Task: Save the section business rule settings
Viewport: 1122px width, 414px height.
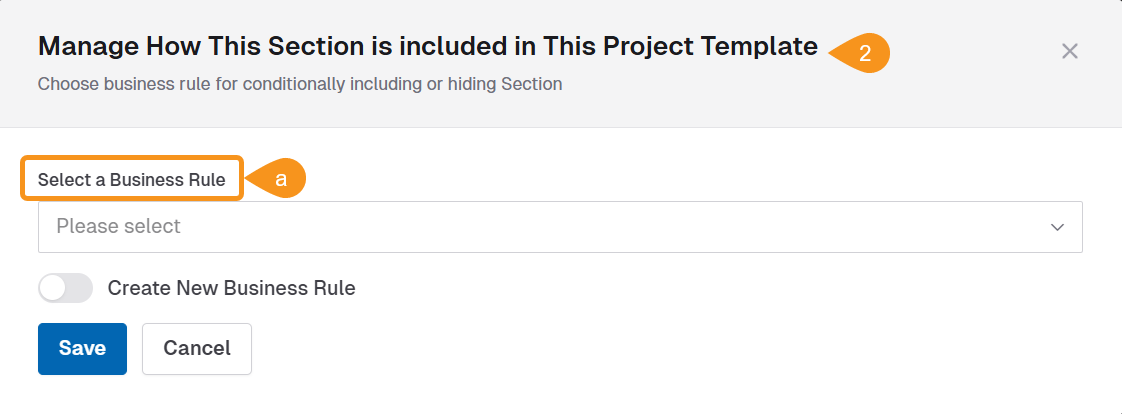Action: (x=82, y=348)
